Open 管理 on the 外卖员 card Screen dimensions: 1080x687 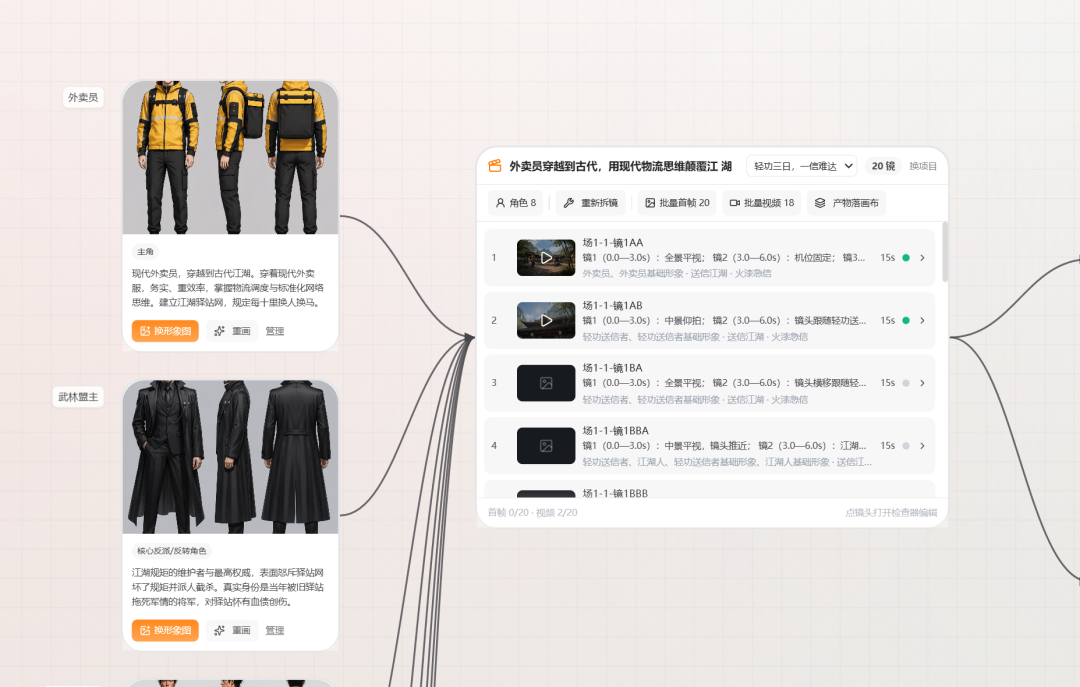click(x=275, y=331)
